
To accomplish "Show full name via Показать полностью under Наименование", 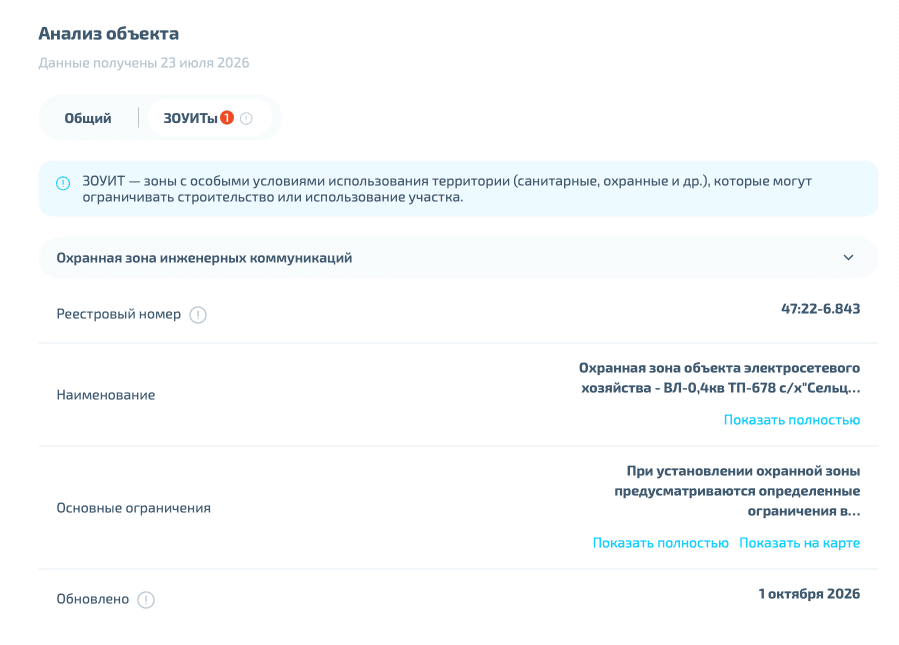I will [792, 420].
